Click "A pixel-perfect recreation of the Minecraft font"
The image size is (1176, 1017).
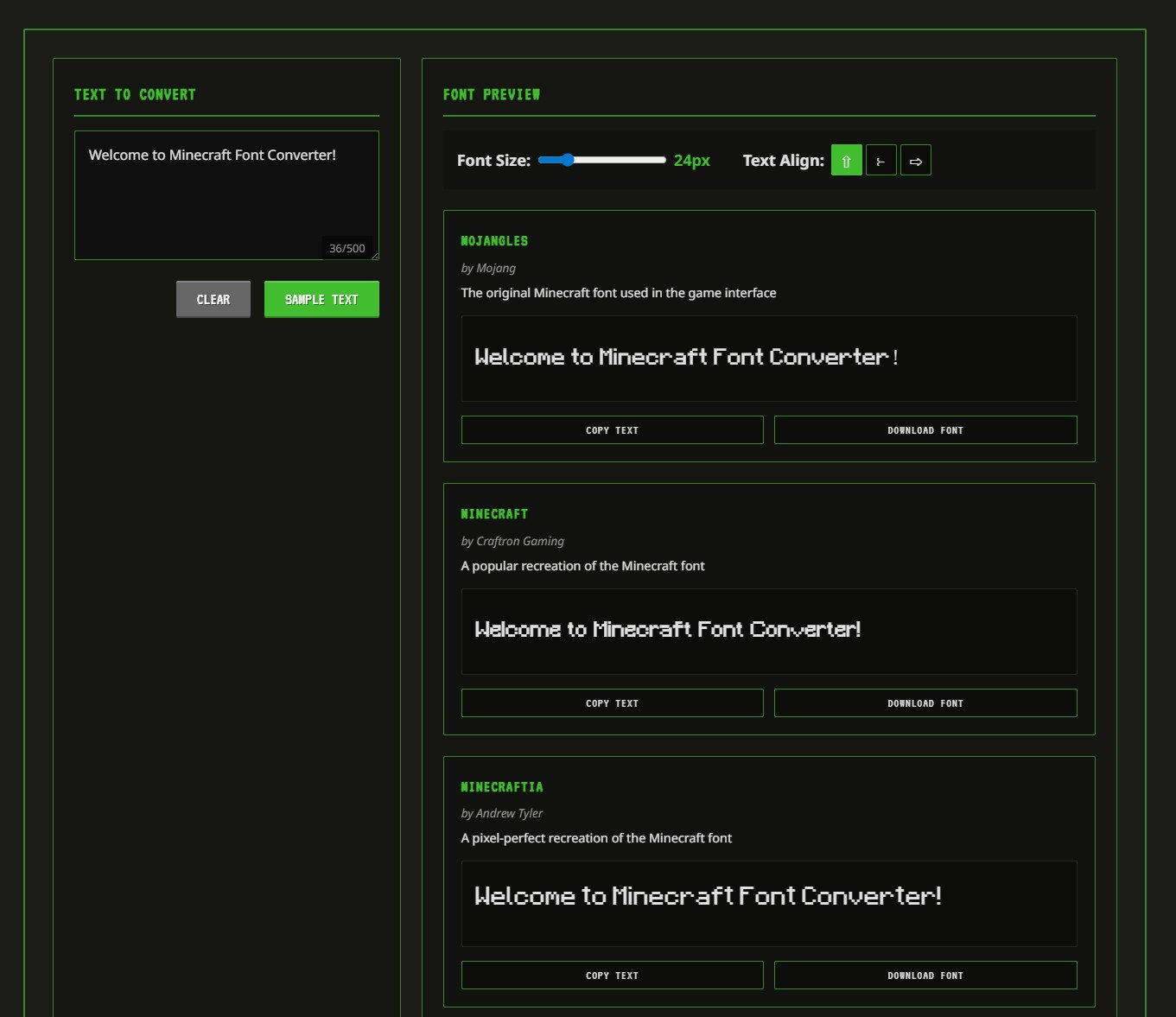596,837
